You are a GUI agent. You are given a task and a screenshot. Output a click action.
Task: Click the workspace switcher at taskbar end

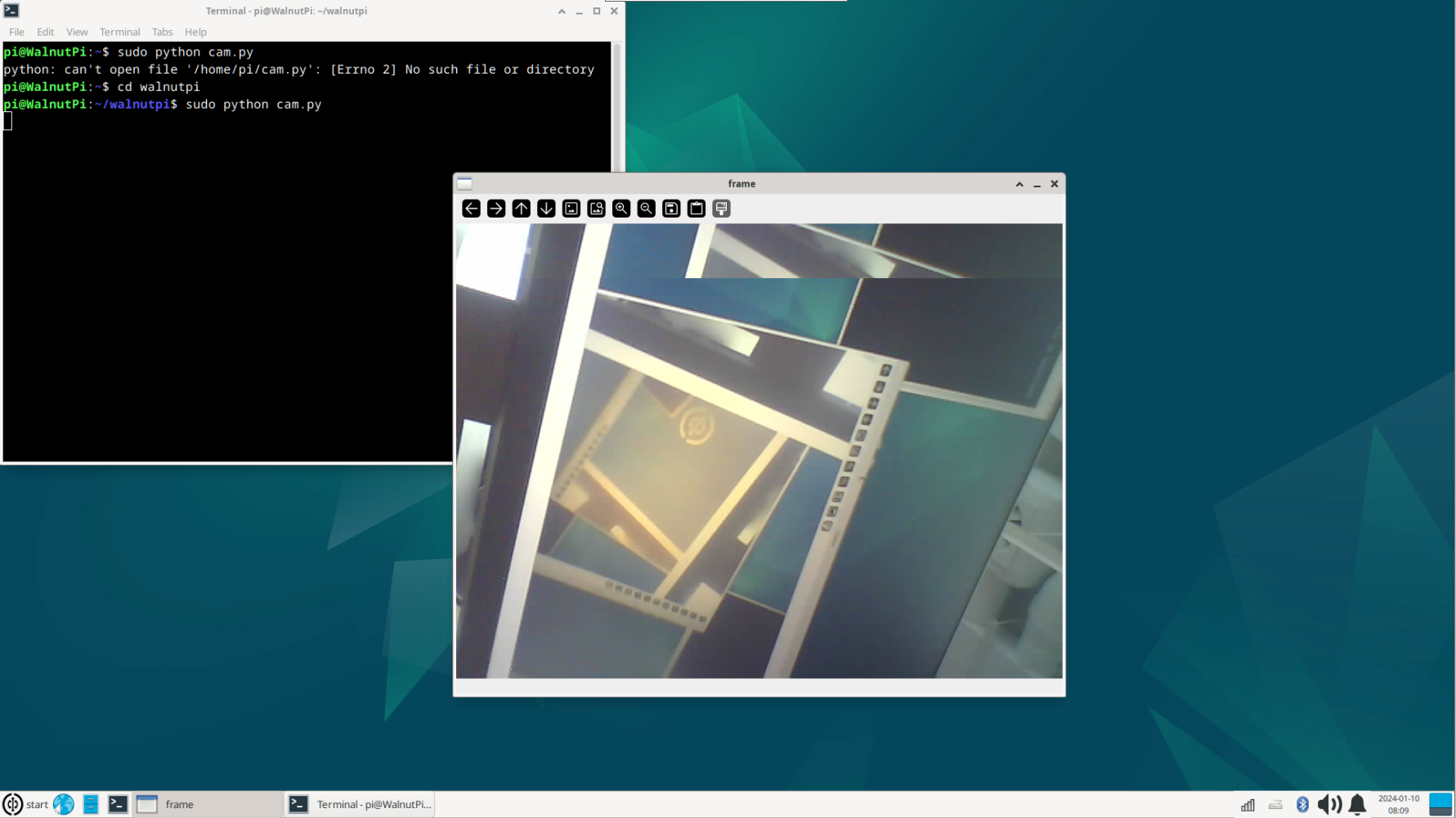[1440, 804]
